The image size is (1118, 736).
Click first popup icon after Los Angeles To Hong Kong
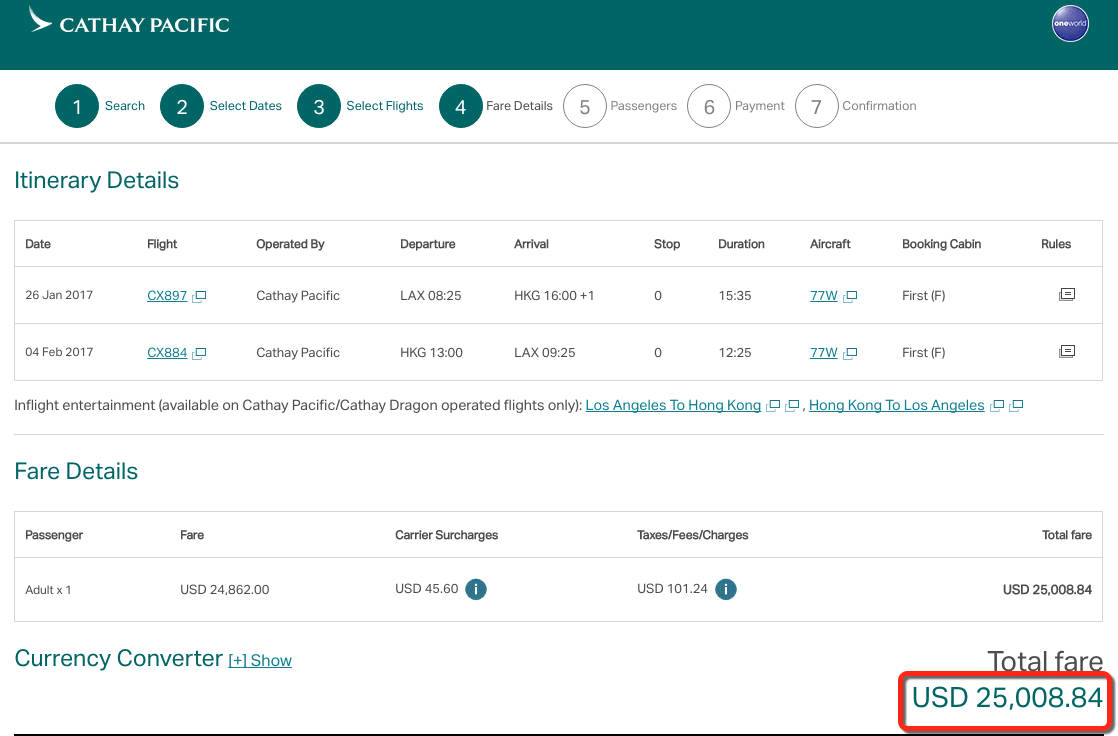click(773, 406)
